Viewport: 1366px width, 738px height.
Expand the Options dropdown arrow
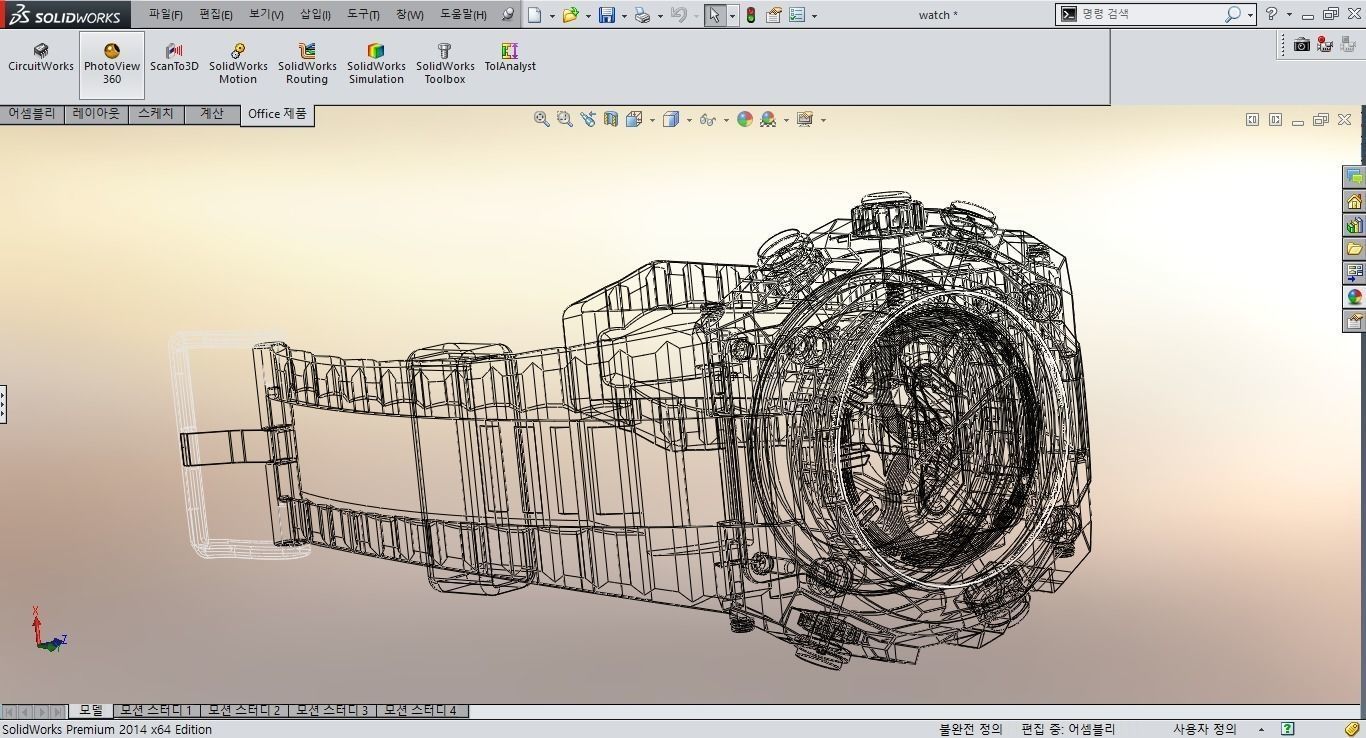tap(814, 16)
